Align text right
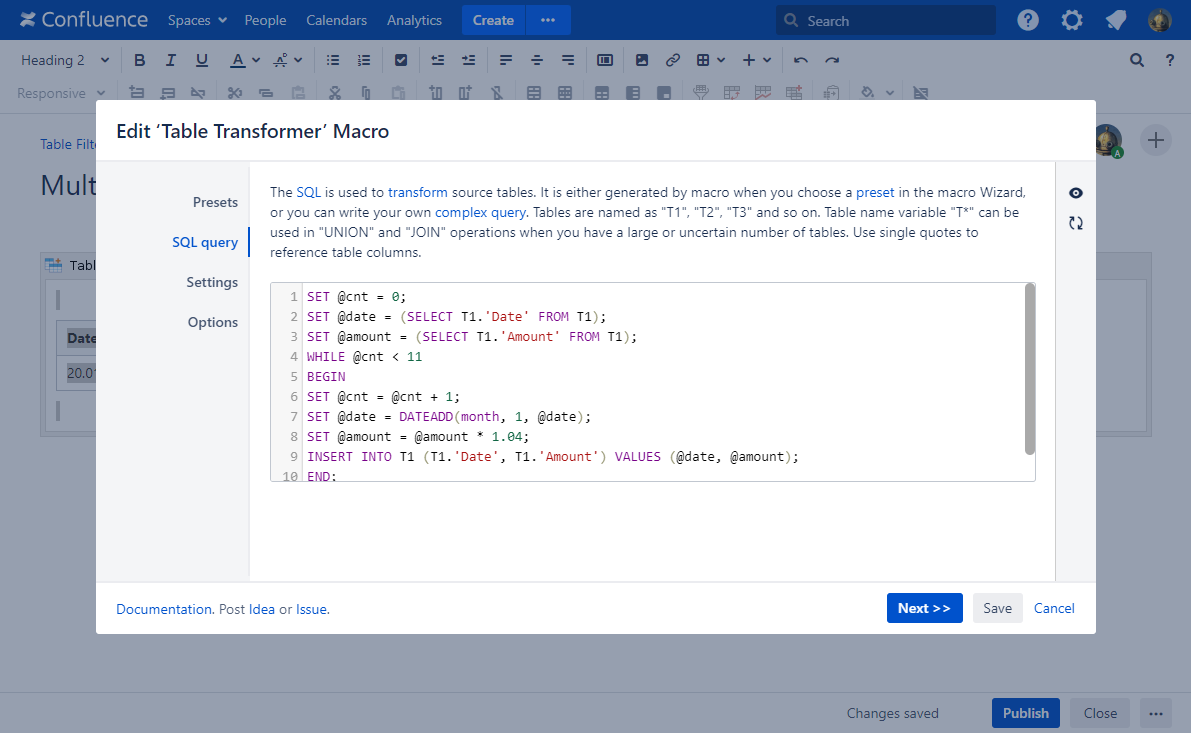 pyautogui.click(x=568, y=60)
